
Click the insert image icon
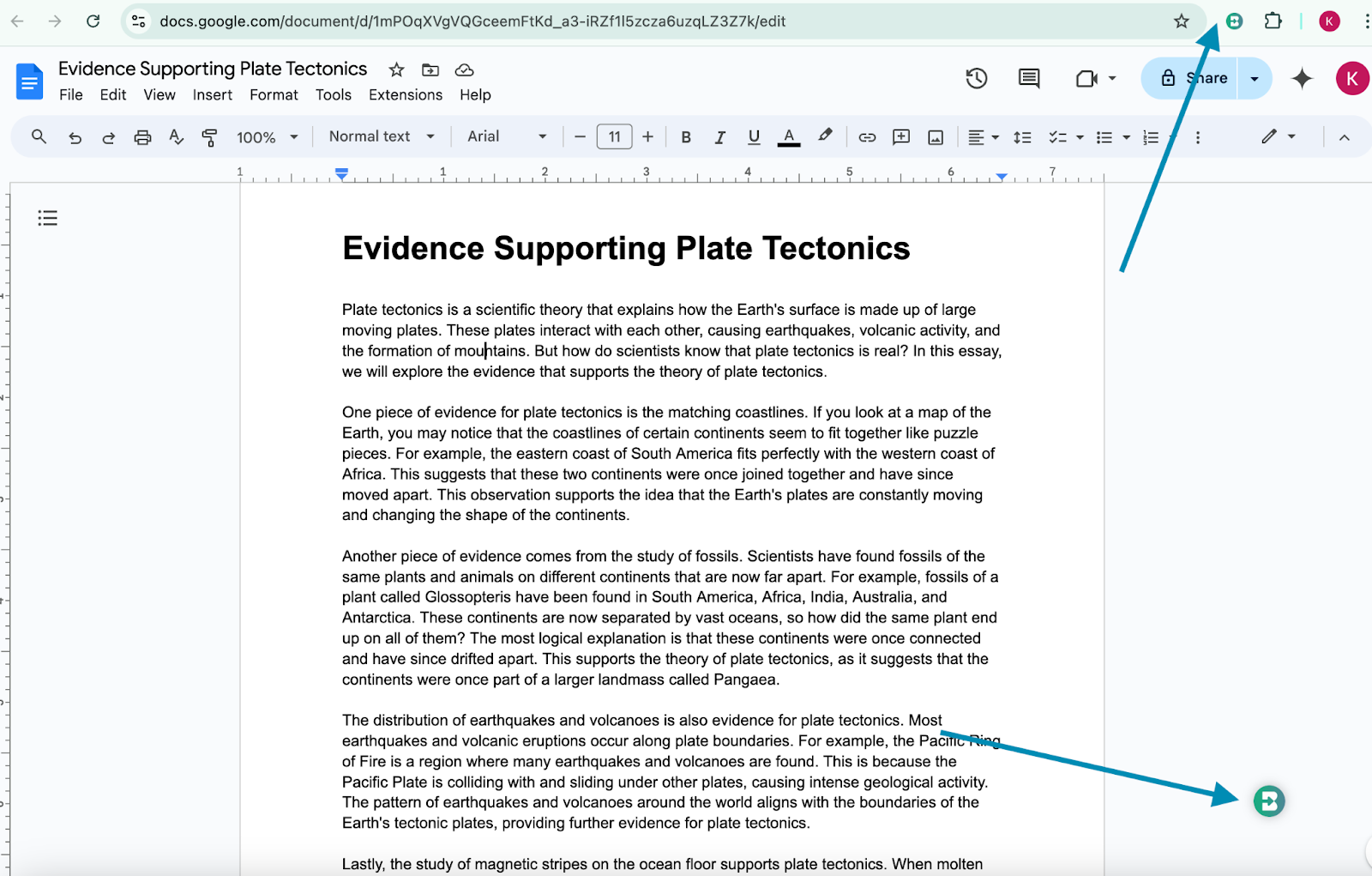click(936, 137)
